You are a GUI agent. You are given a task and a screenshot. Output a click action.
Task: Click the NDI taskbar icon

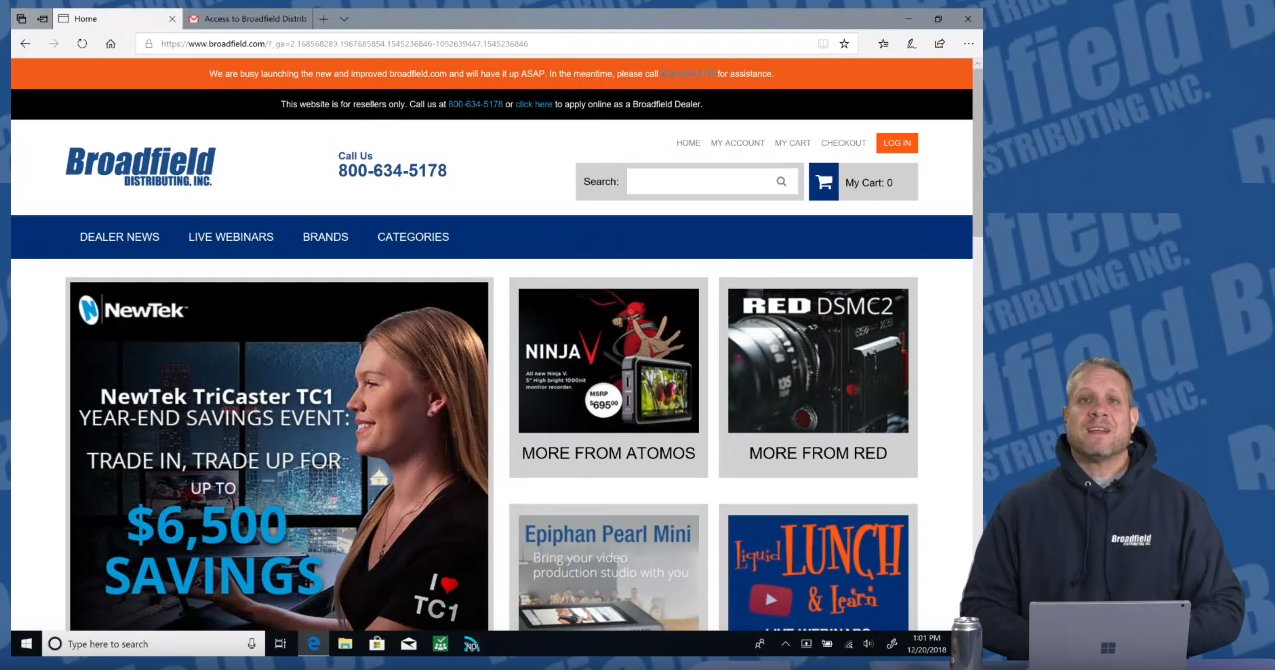click(471, 644)
